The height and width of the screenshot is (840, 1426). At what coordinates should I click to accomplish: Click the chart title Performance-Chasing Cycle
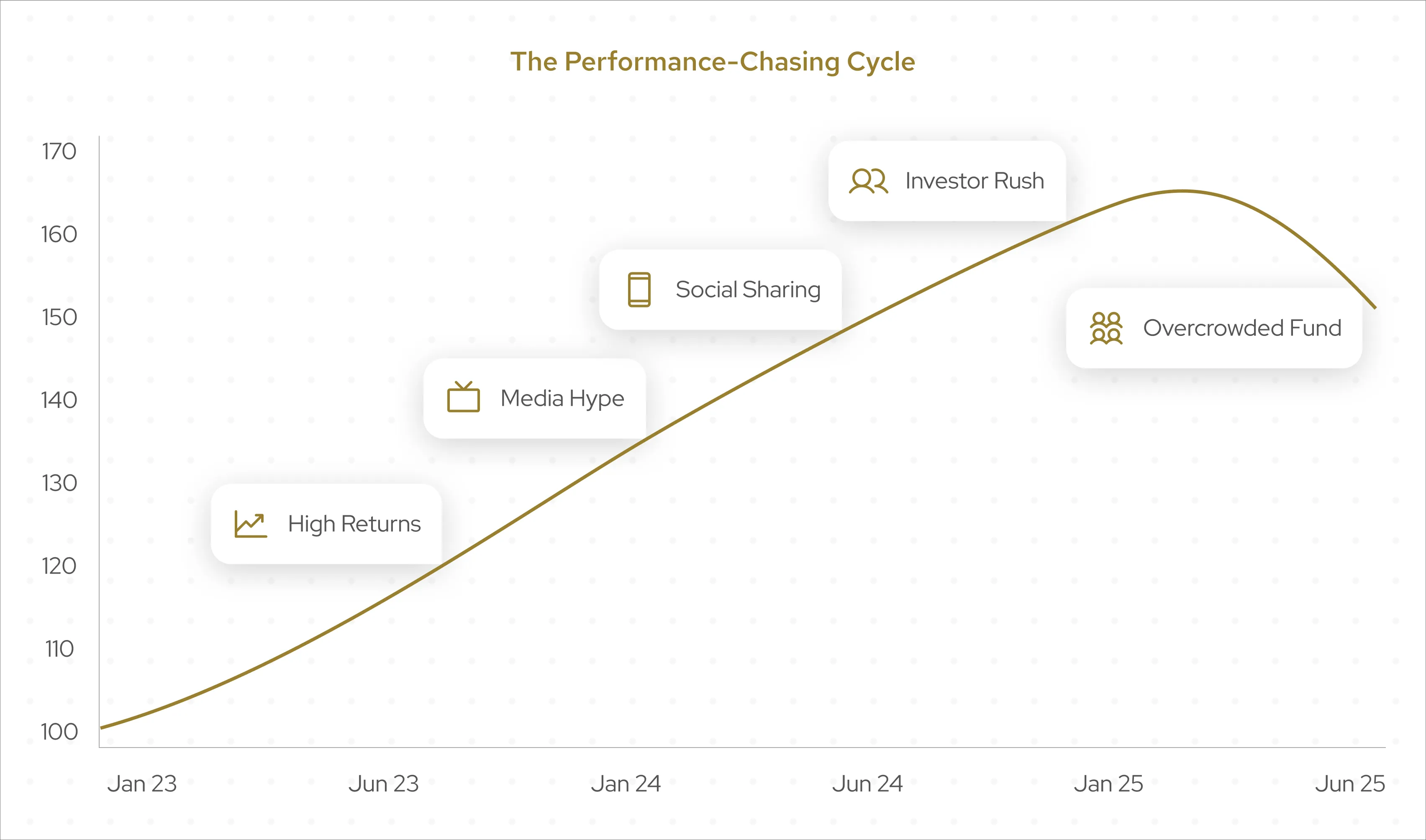coord(712,61)
